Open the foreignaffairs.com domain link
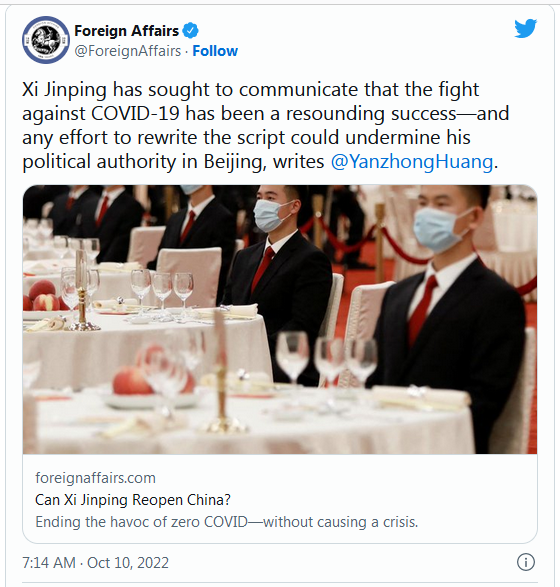Screen dimensions: 560x587 click(95, 478)
